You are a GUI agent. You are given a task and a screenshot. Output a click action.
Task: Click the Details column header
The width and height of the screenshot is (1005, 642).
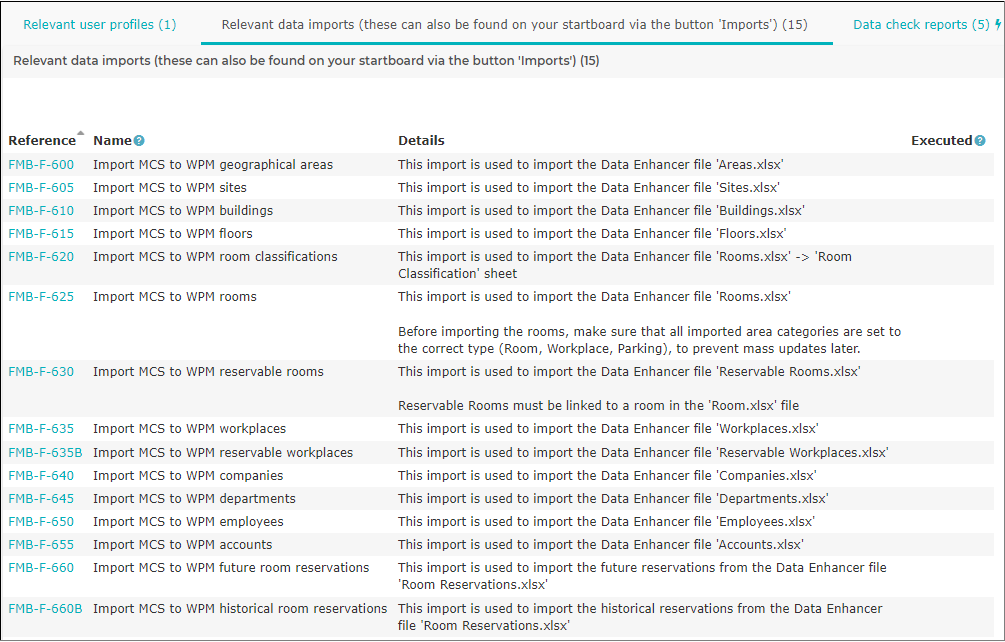pyautogui.click(x=421, y=141)
